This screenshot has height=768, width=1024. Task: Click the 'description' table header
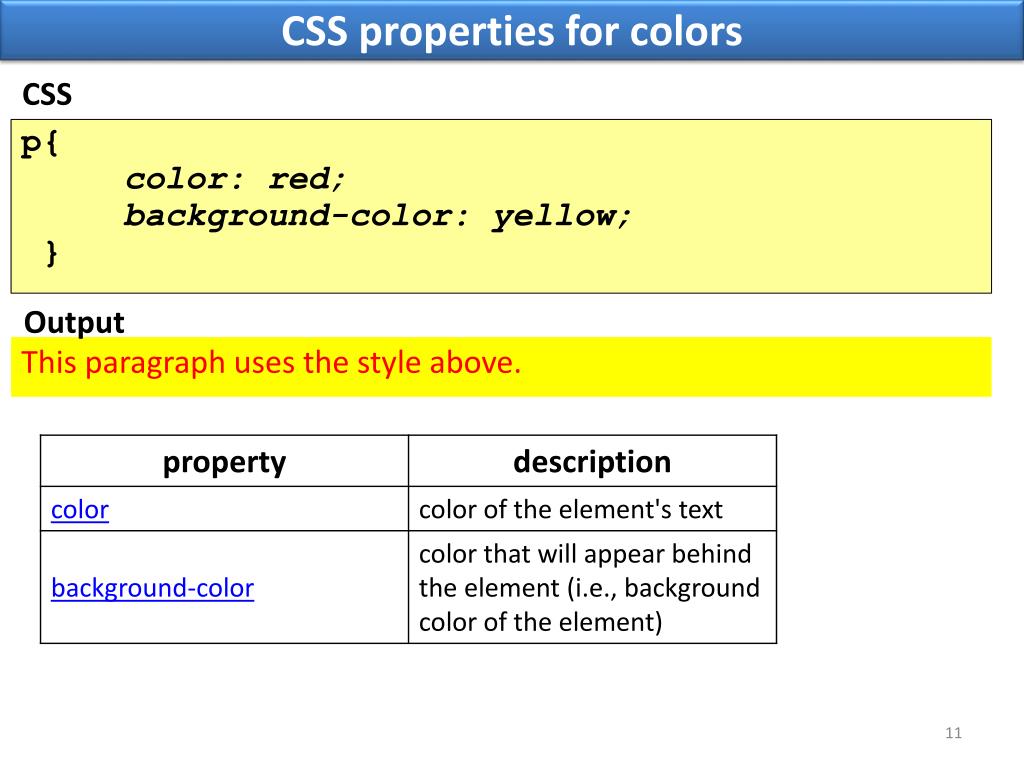click(x=592, y=462)
